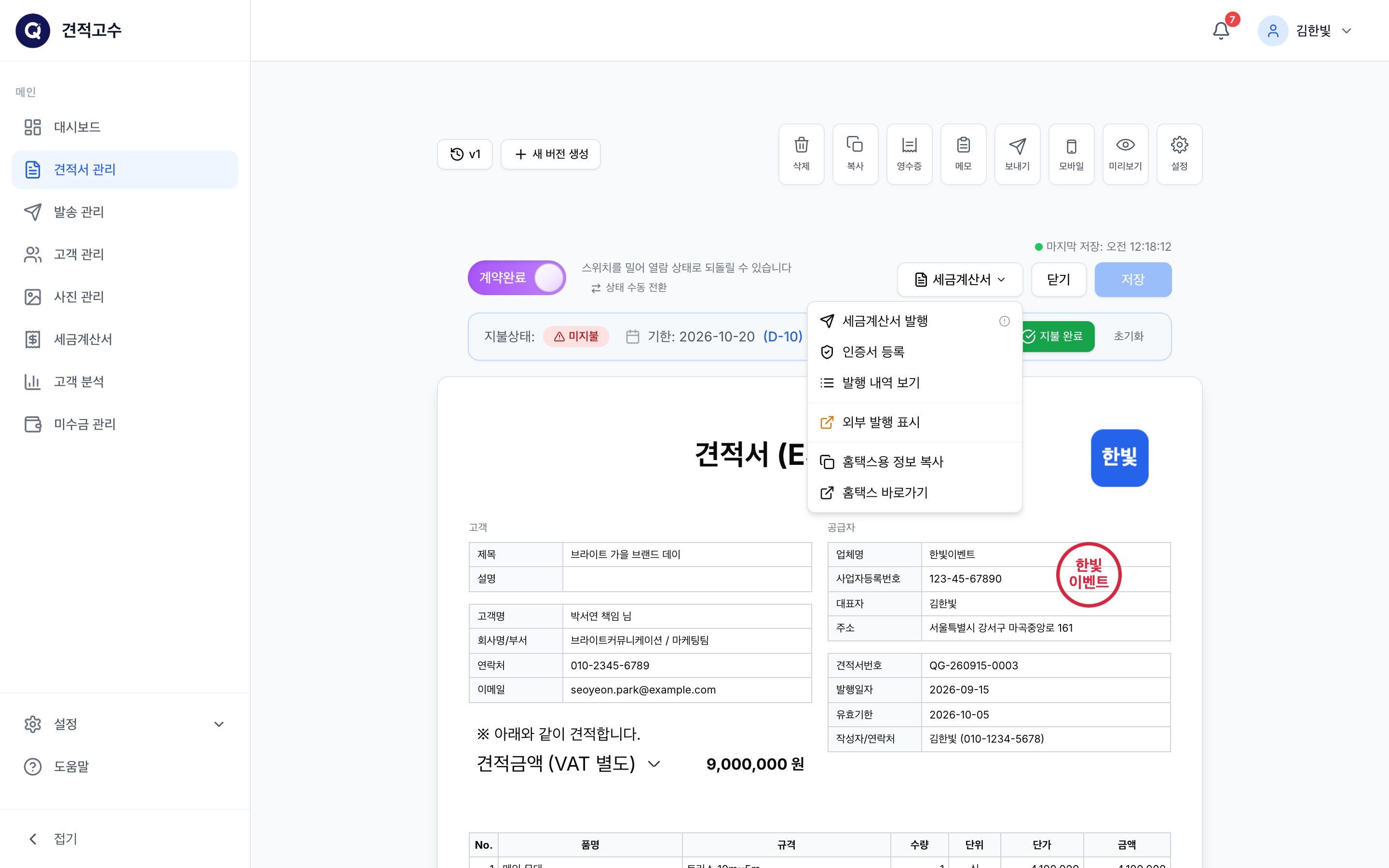Select 인증서 등록 menu item

pos(914,352)
